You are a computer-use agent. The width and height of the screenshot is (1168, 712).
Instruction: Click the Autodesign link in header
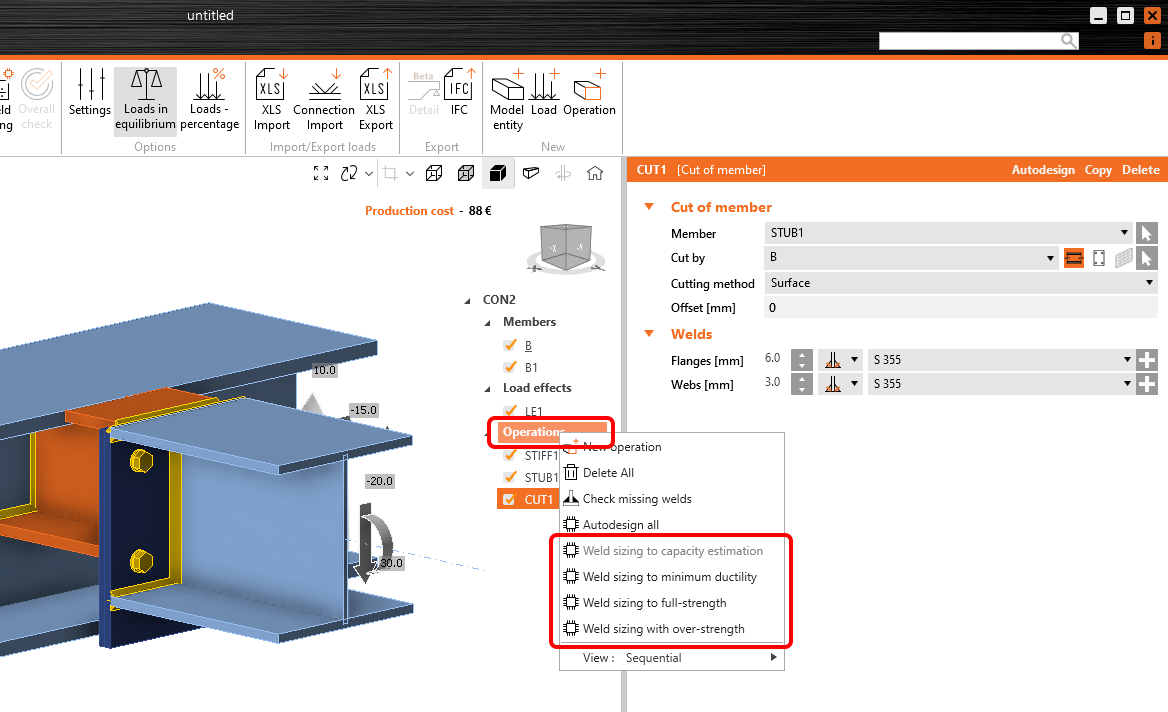pos(1043,170)
